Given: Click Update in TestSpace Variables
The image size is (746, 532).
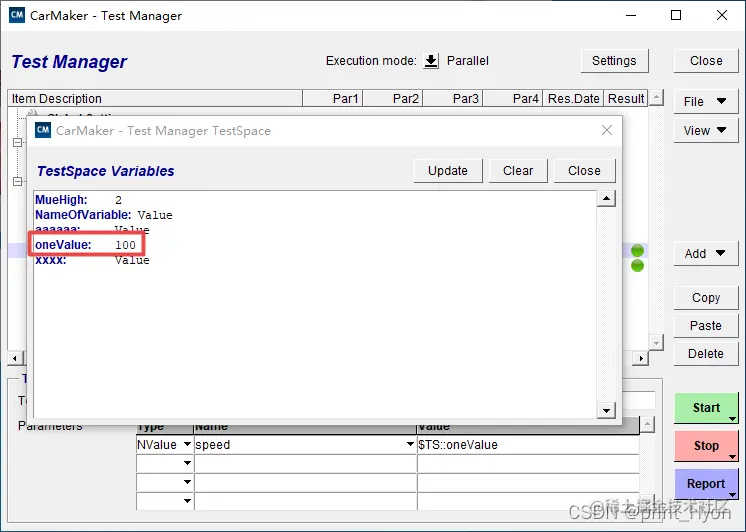Looking at the screenshot, I should pyautogui.click(x=448, y=171).
